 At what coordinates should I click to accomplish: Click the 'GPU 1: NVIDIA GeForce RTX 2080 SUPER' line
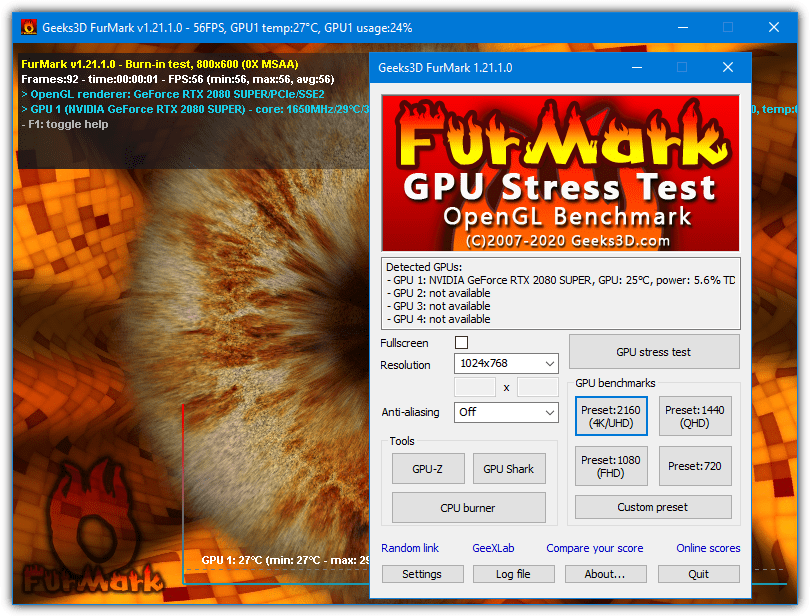(560, 280)
